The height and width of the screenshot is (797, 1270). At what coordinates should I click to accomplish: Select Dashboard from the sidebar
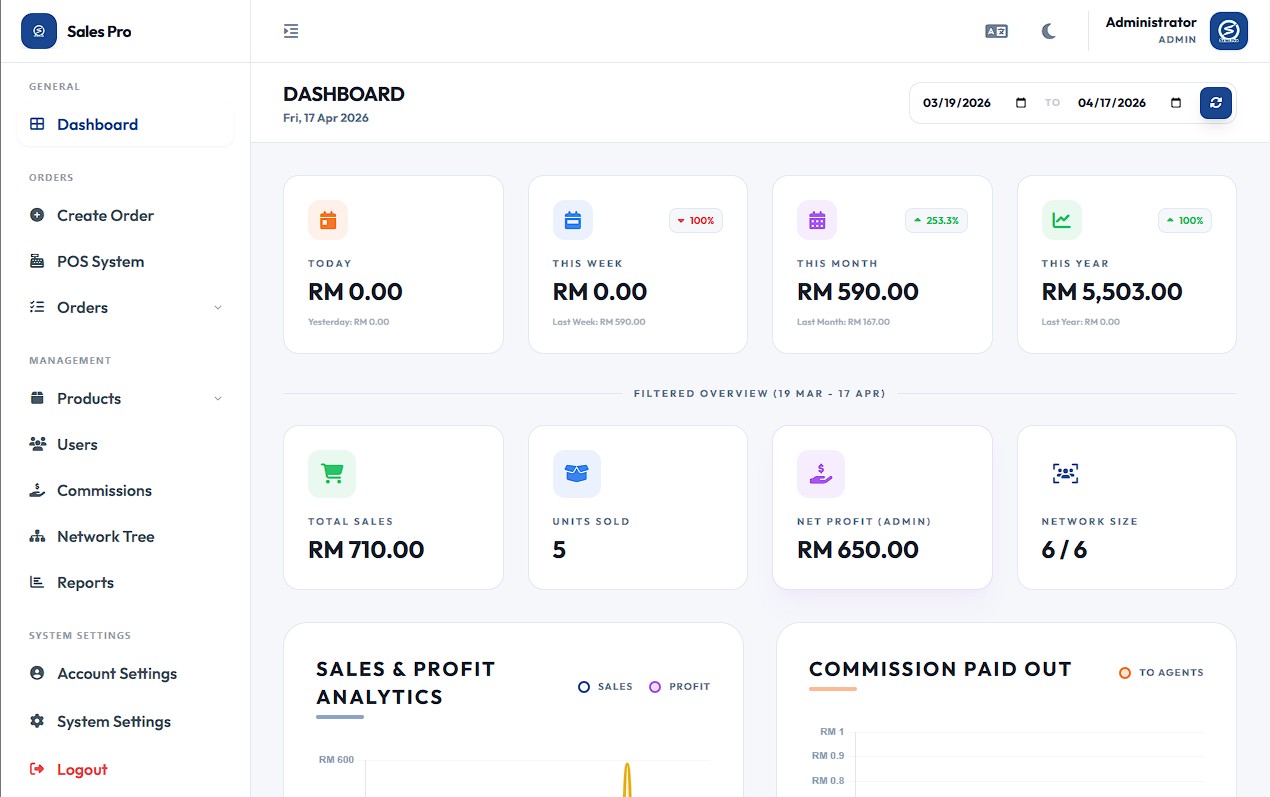pos(97,124)
